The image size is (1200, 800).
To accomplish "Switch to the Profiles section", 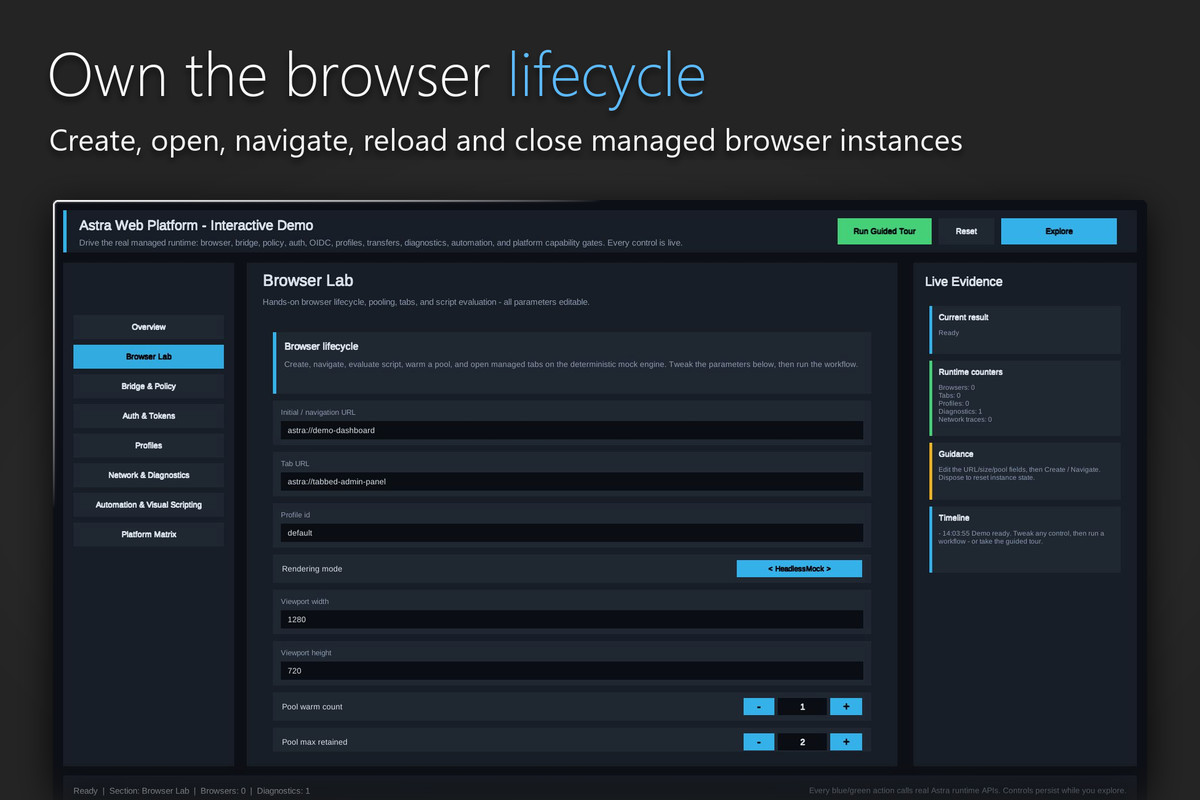I will pos(149,445).
